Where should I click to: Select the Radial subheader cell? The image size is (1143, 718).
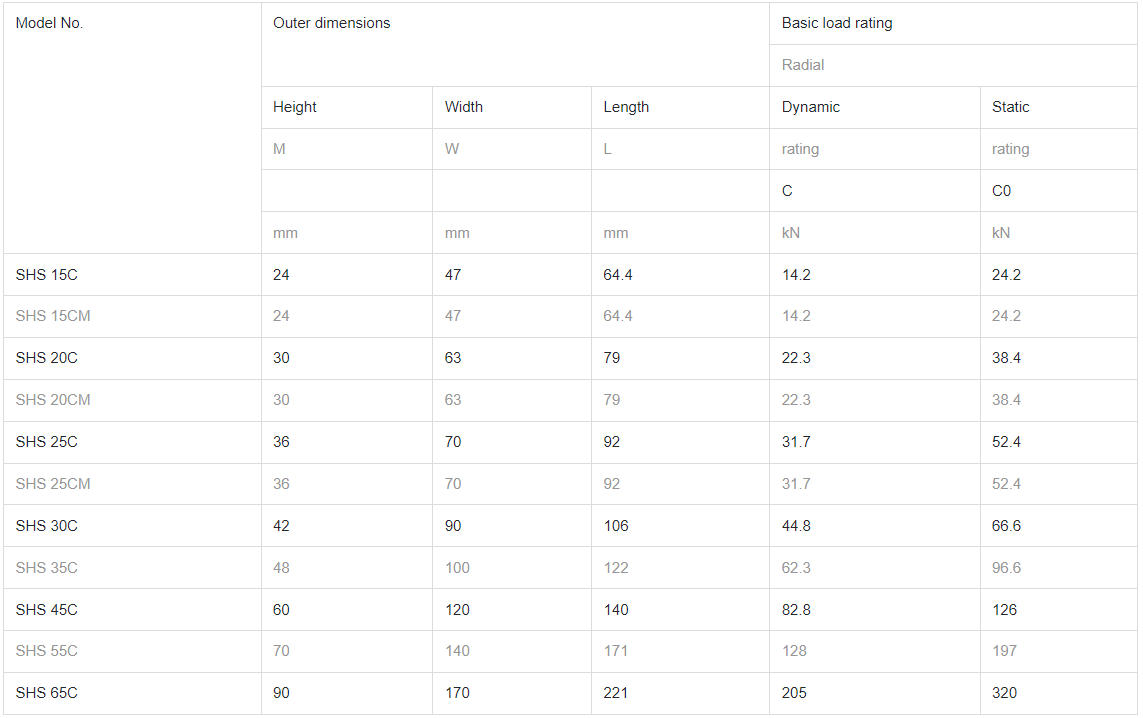803,65
